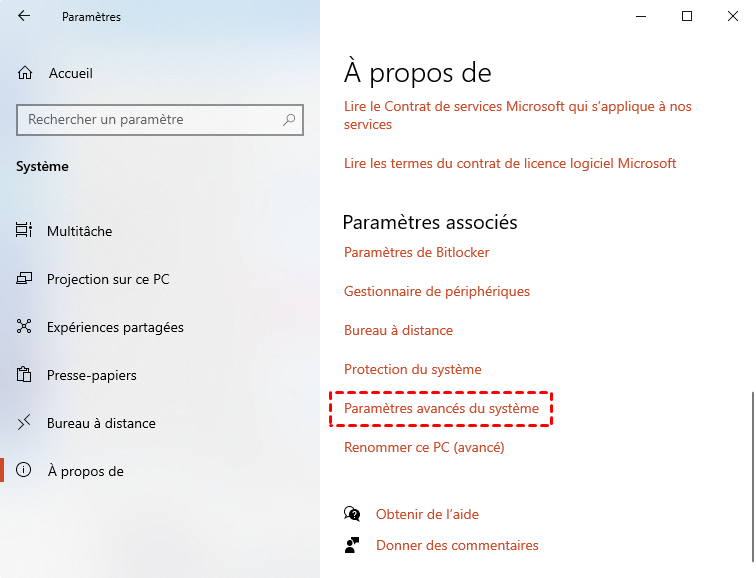Open Paramètres avancés du système link

[441, 408]
